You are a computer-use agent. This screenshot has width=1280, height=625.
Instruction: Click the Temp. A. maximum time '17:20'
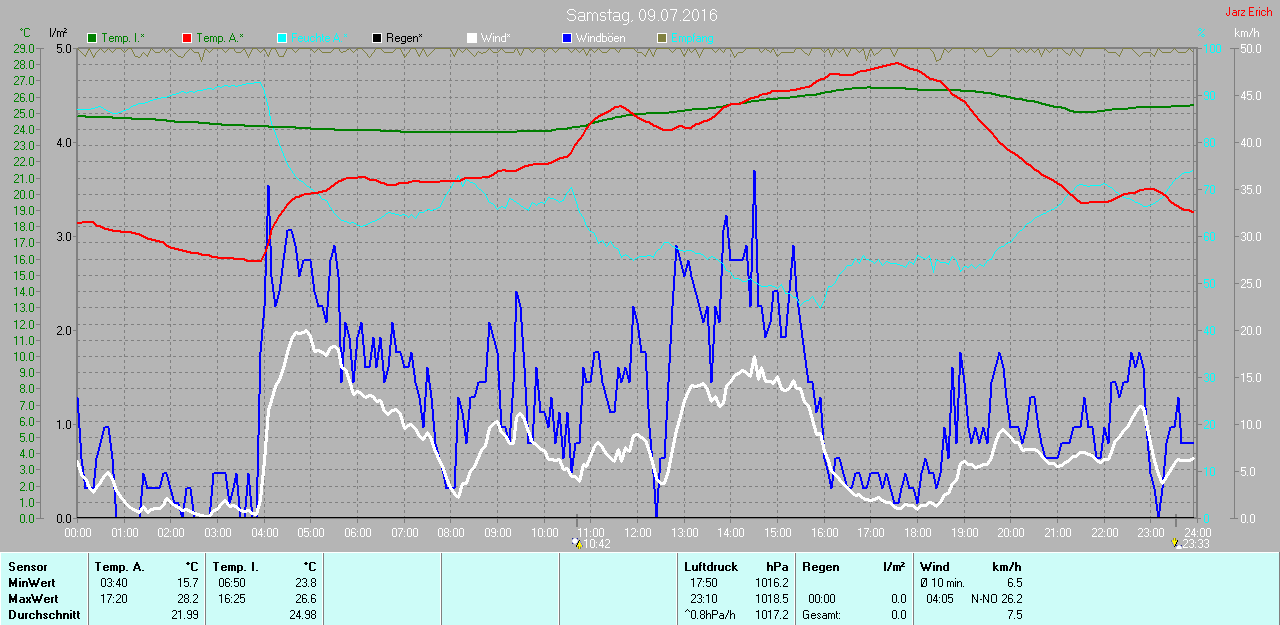[113, 599]
